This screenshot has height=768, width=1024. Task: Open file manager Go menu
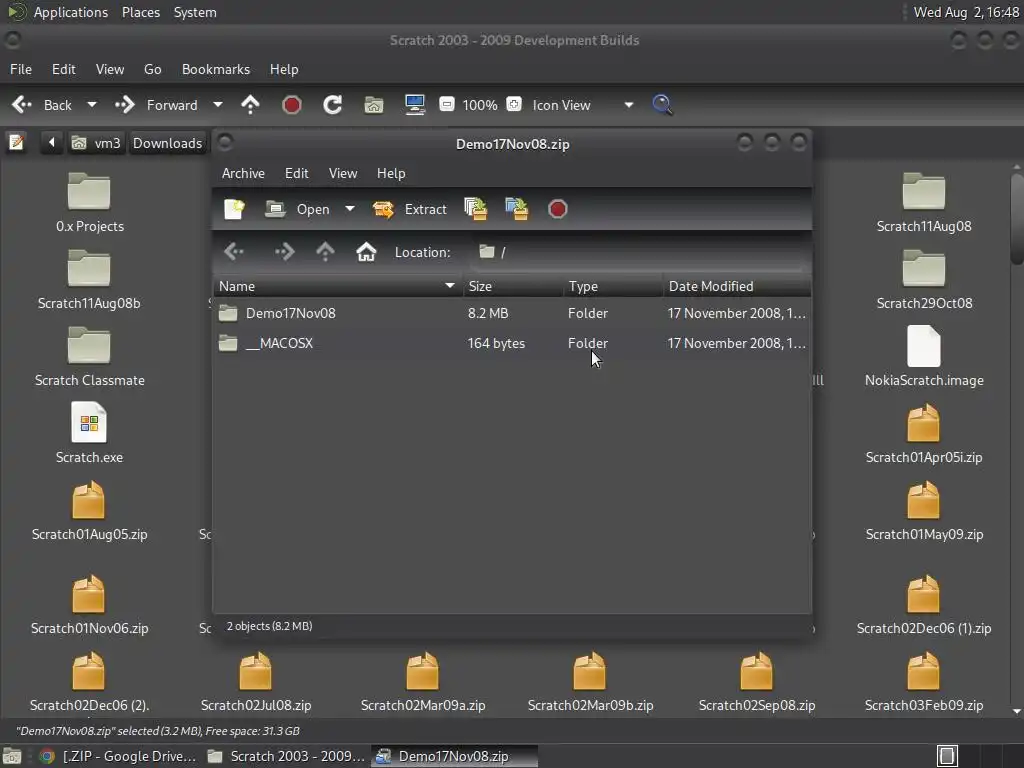[152, 69]
